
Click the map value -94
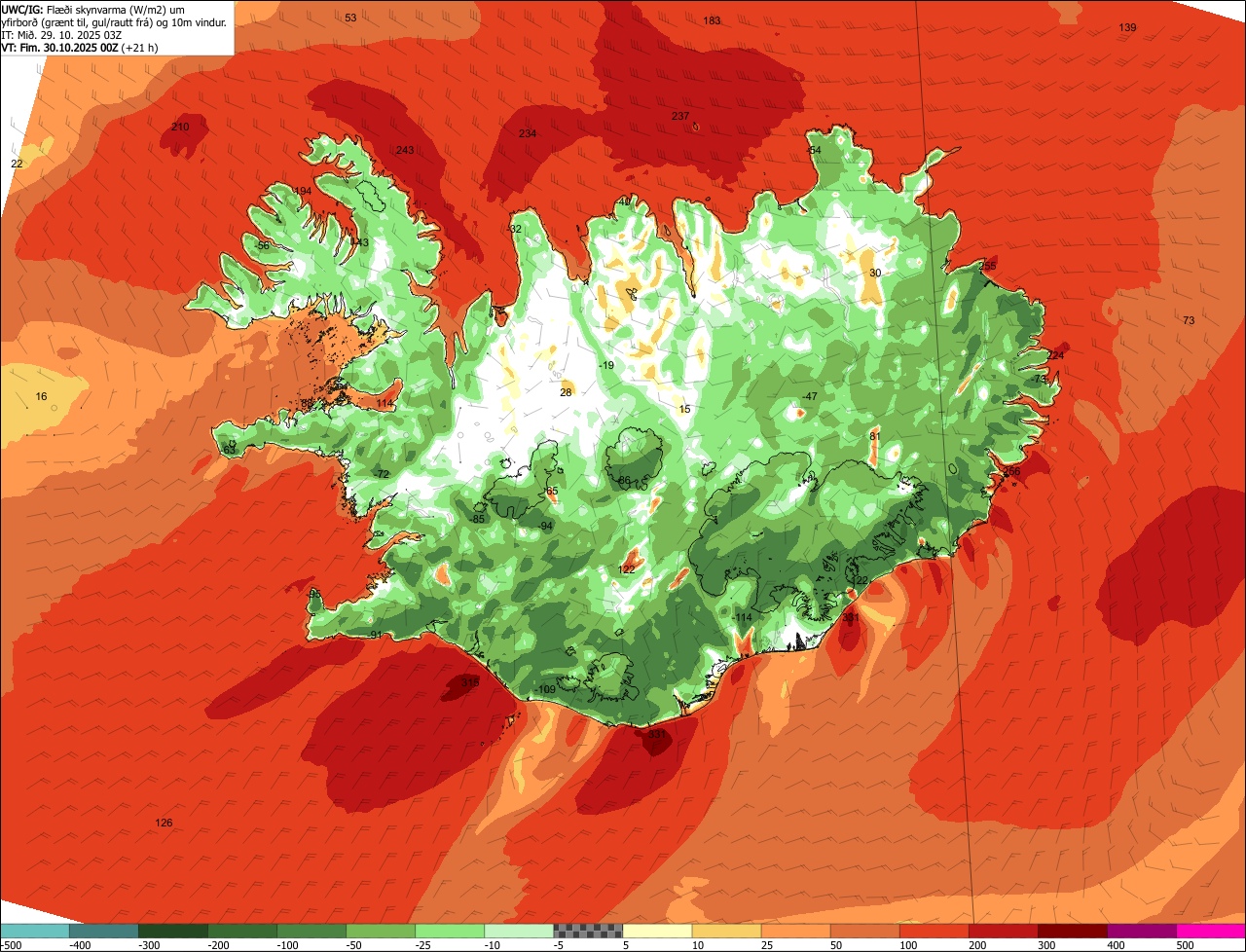[546, 526]
